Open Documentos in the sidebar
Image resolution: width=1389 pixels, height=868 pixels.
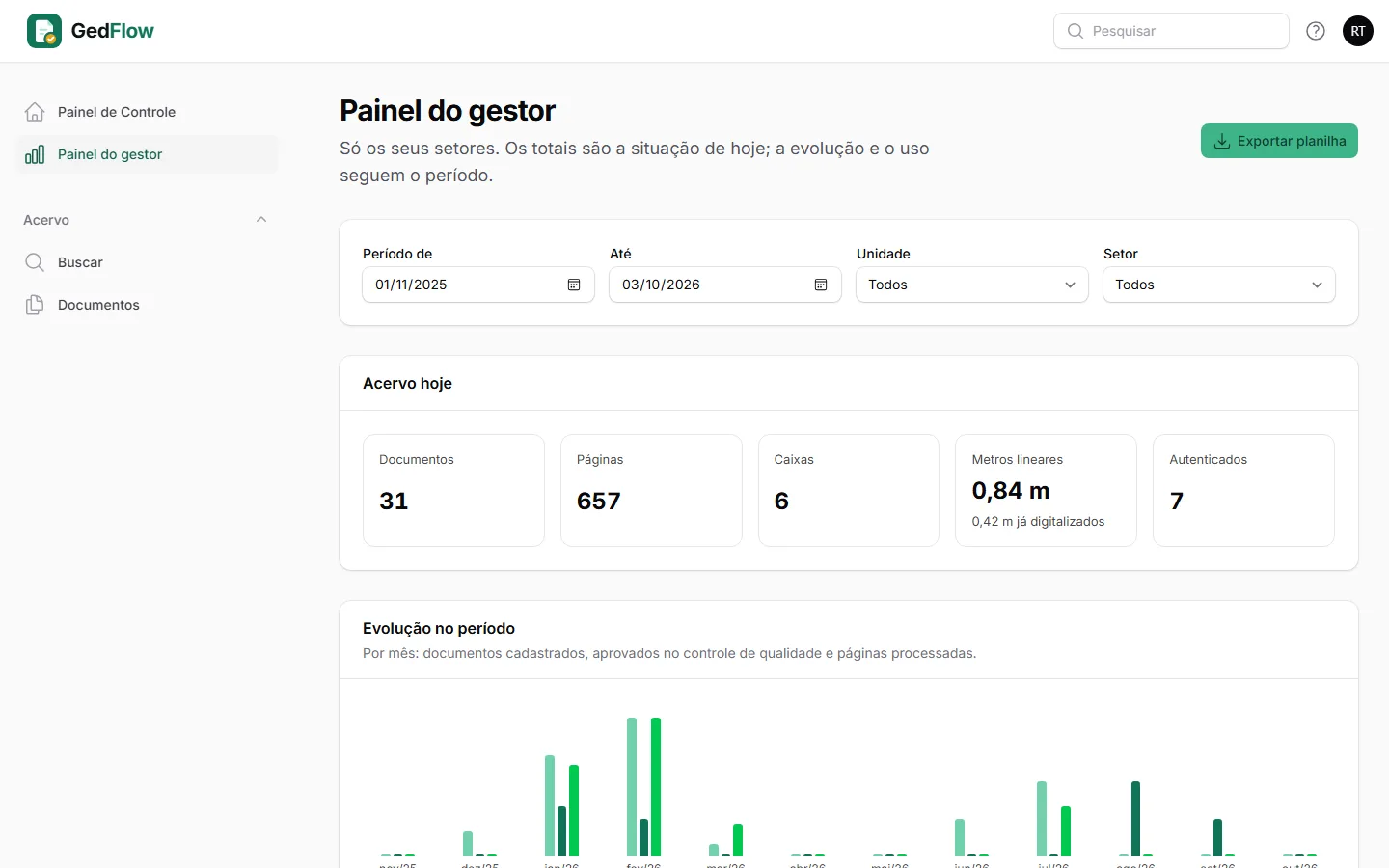[x=147, y=305]
